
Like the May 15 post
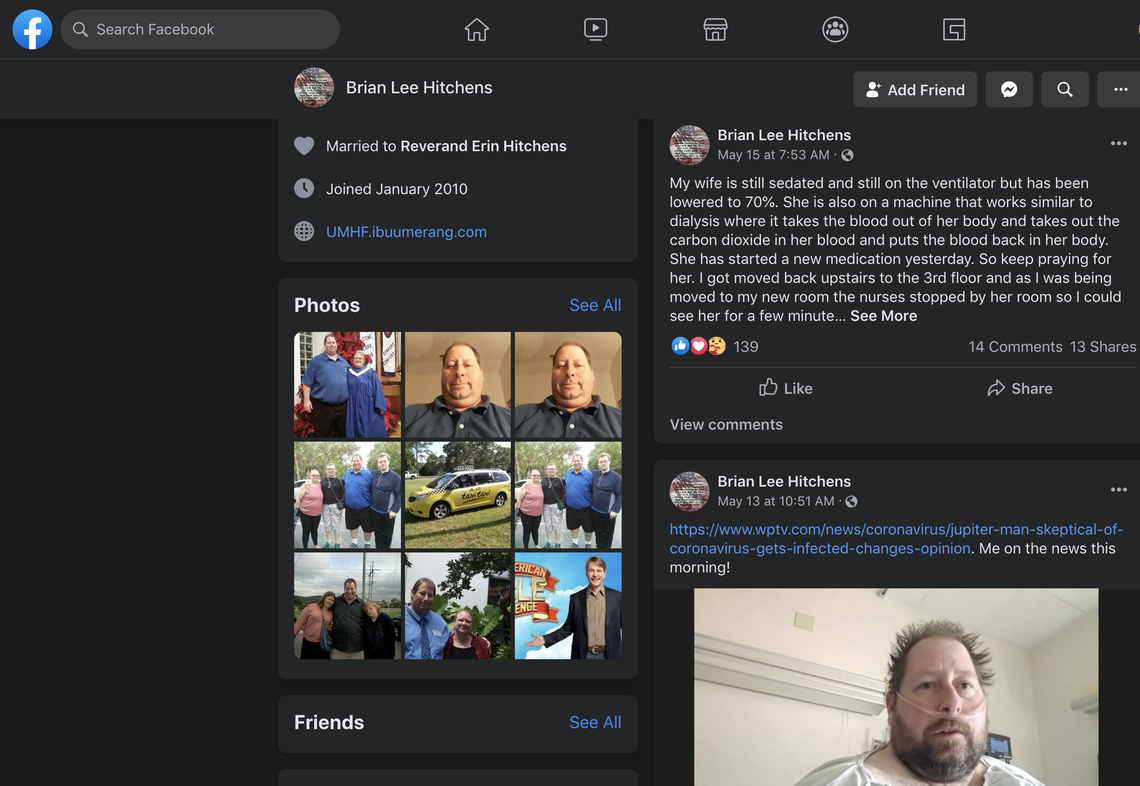pyautogui.click(x=785, y=388)
